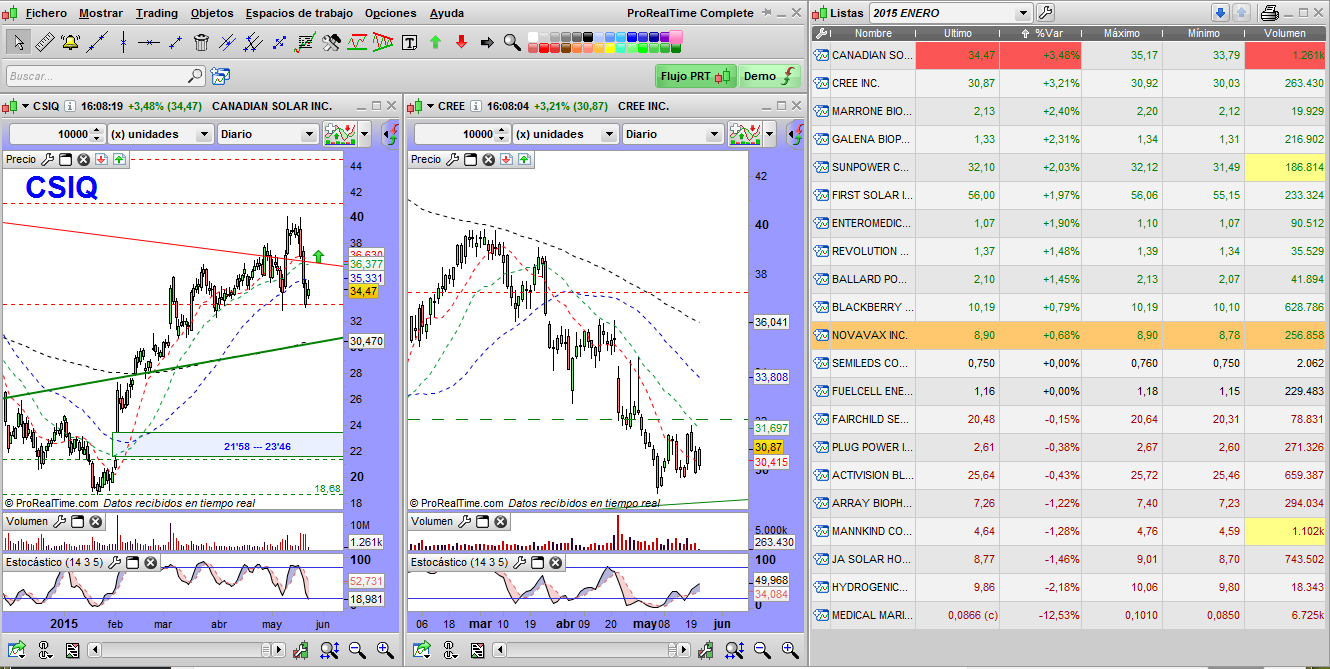Select FIRST SOLAR row in list

[1070, 195]
